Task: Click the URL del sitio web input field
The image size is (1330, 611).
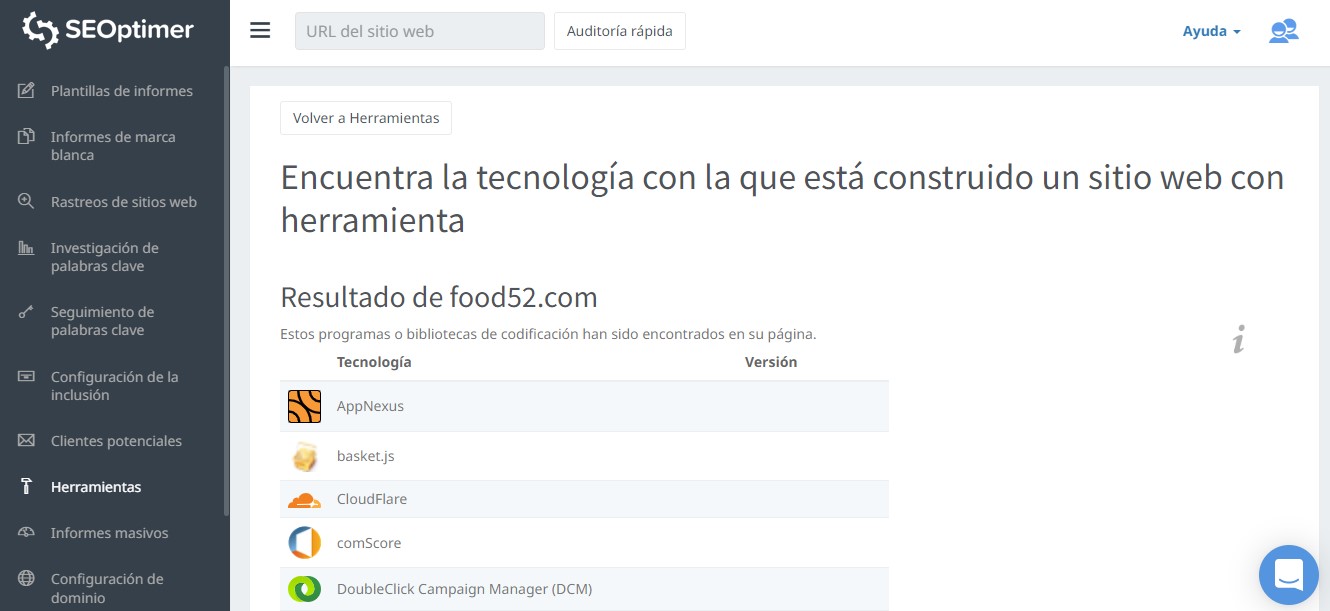Action: [419, 31]
